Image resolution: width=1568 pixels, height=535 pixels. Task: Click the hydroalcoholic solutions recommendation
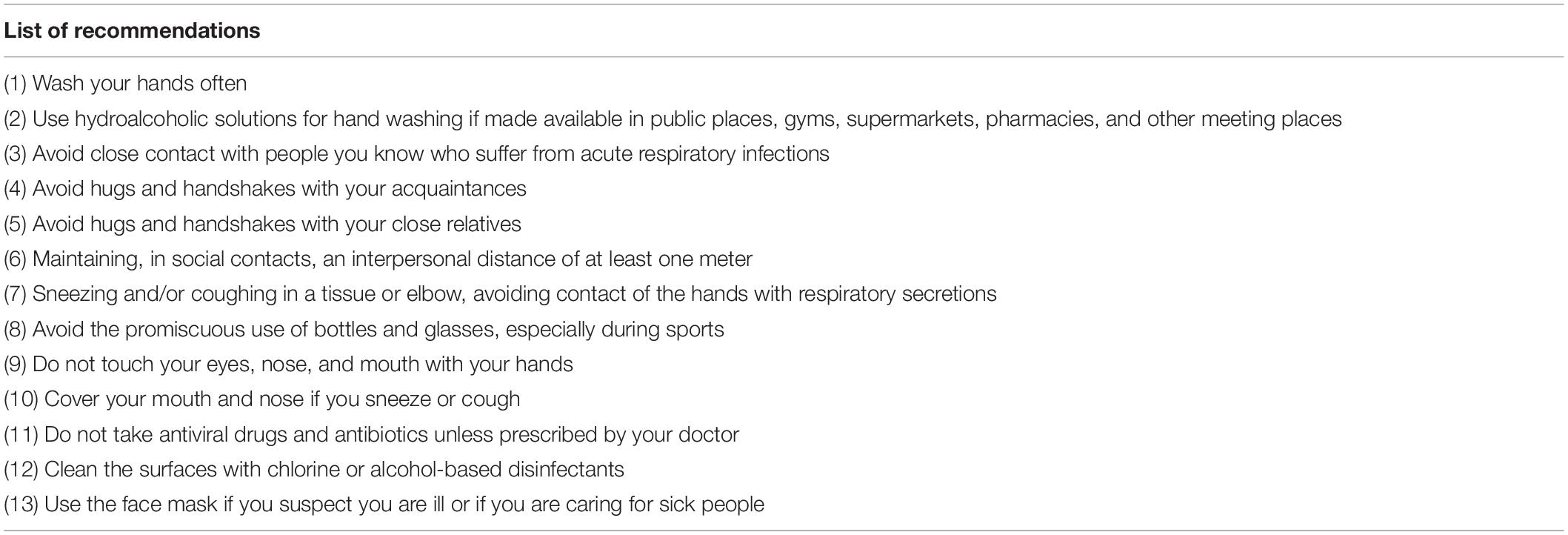coord(673,119)
